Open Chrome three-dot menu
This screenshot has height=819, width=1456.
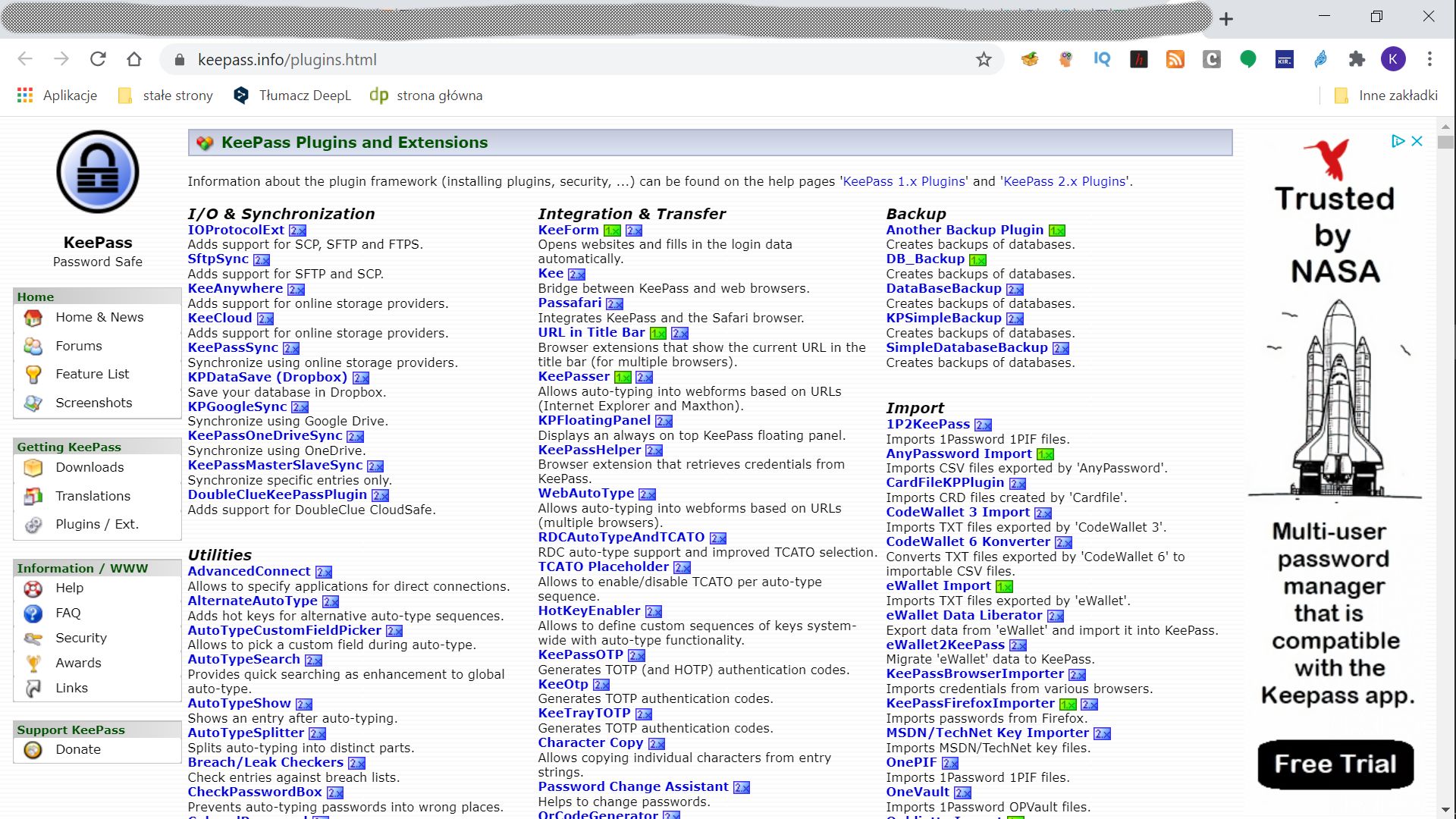1429,59
